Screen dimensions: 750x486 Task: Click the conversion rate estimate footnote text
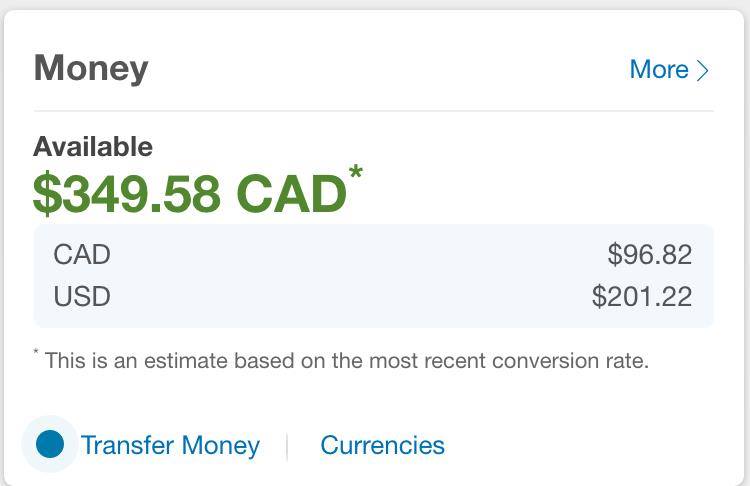point(347,361)
